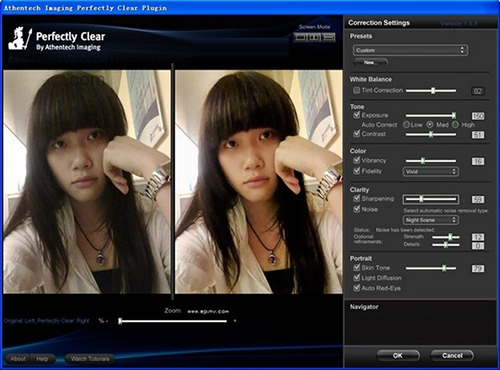Image resolution: width=500 pixels, height=370 pixels.
Task: Disable Auto Red-Eye correction
Action: [x=356, y=288]
